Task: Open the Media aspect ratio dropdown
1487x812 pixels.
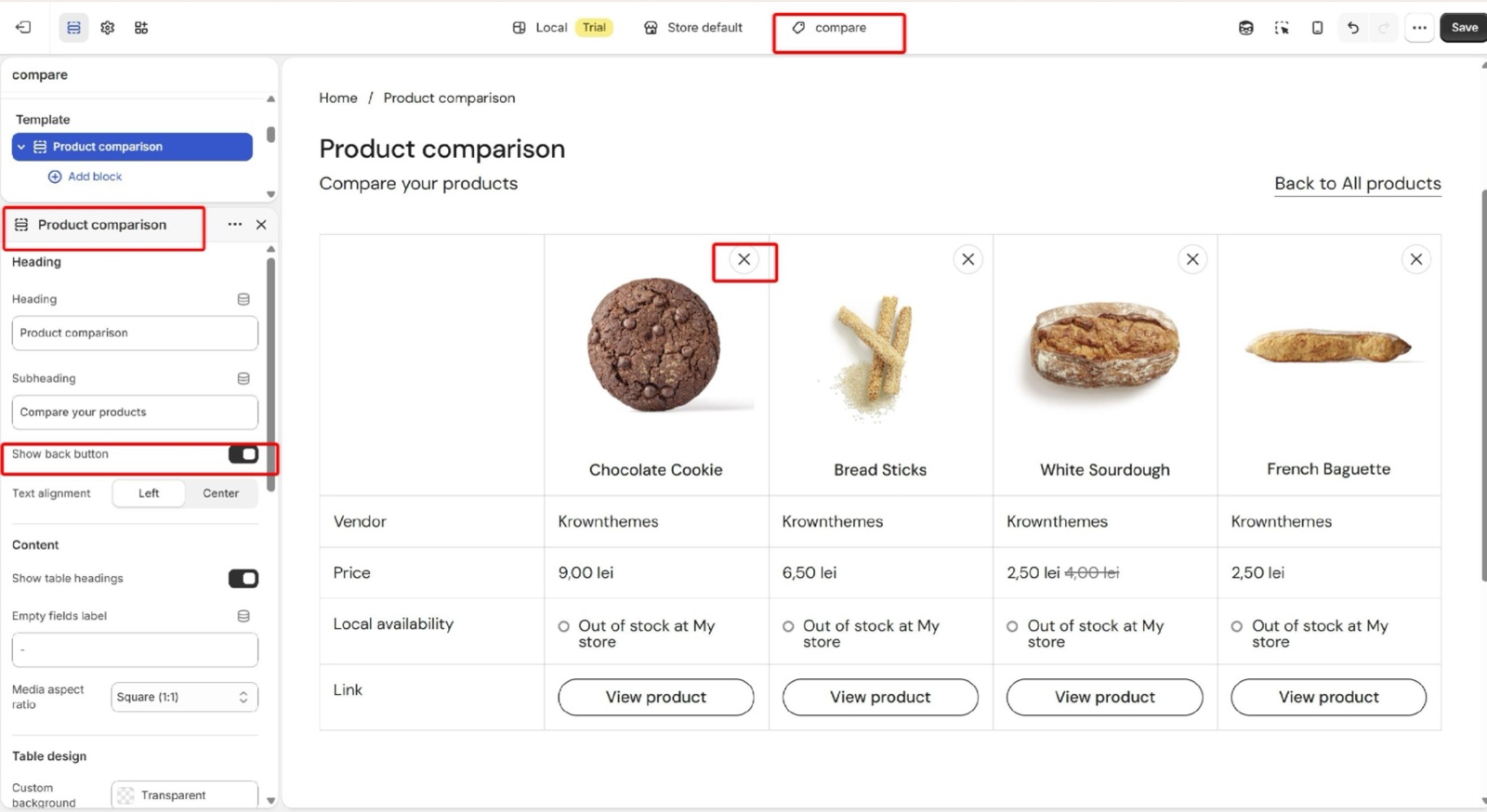Action: [x=184, y=697]
